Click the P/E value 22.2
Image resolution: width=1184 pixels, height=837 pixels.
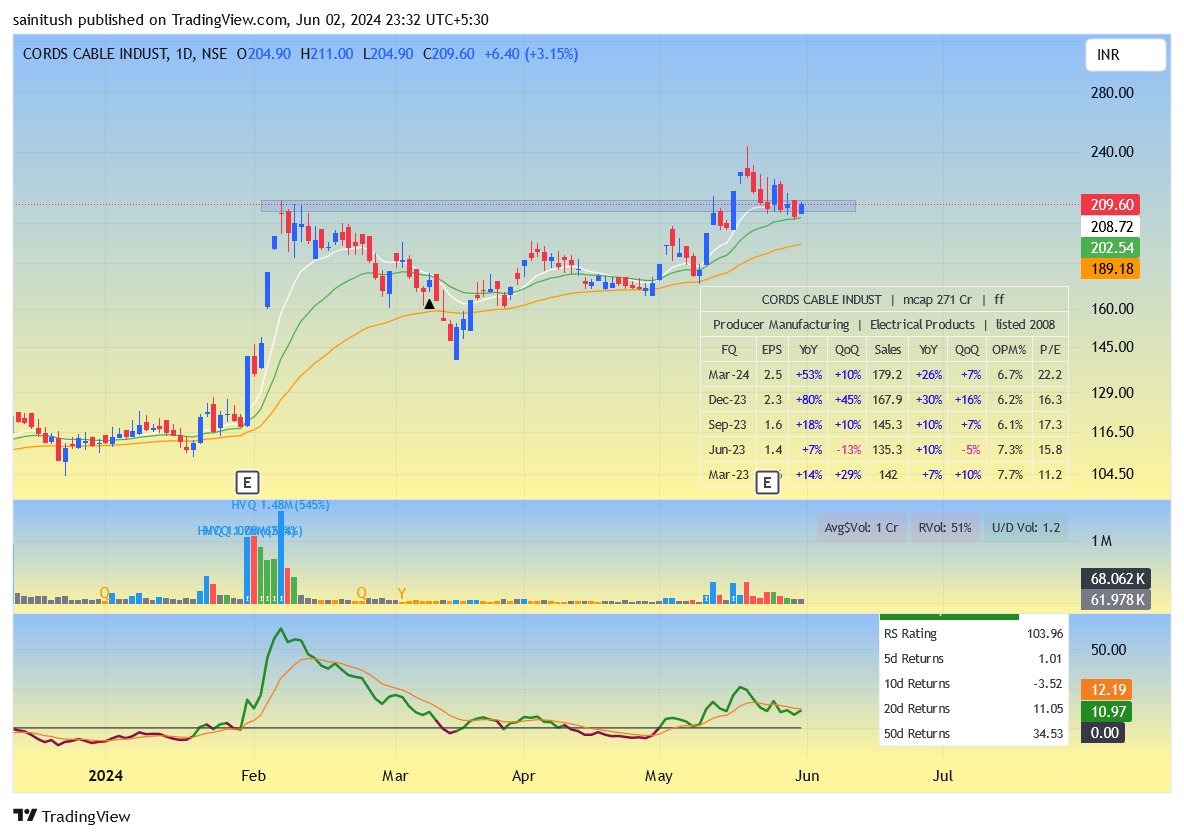point(1050,375)
